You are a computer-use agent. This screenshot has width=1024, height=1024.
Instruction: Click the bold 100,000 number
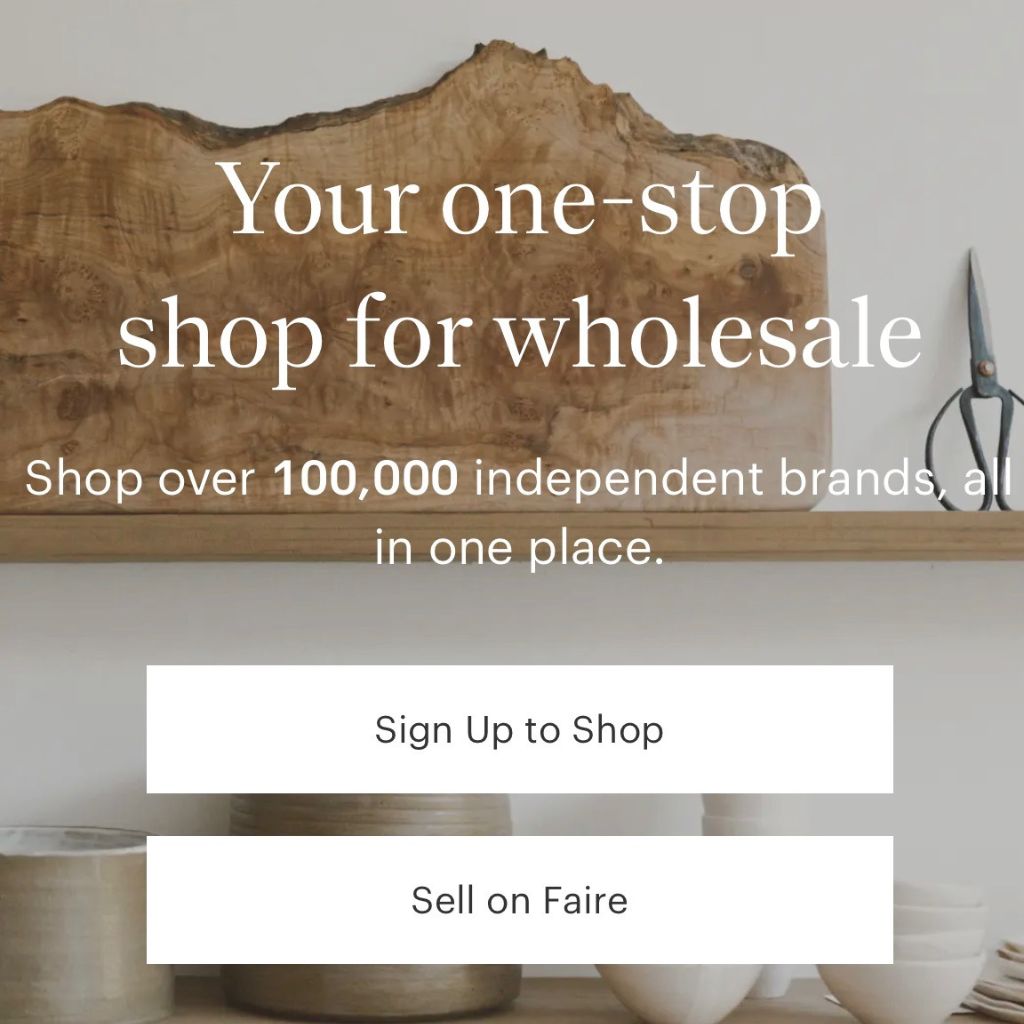coord(366,479)
